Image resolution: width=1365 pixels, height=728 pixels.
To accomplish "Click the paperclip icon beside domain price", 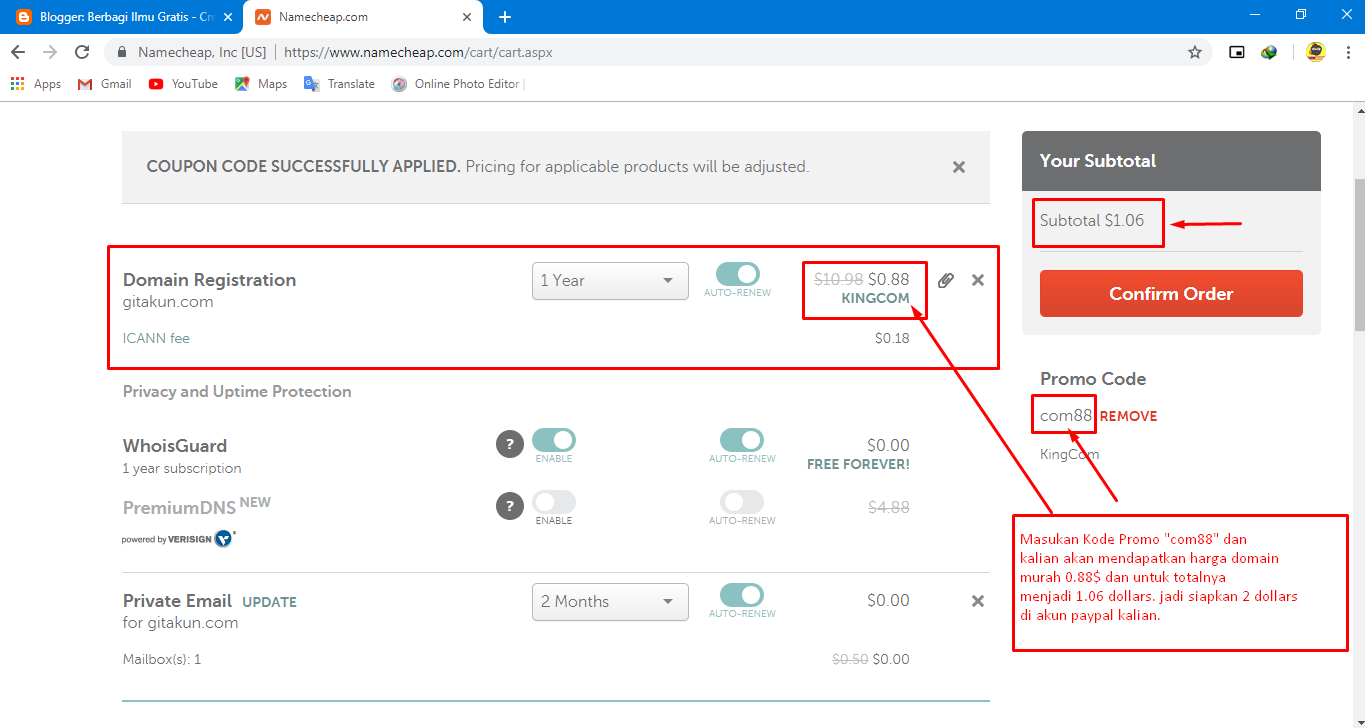I will pos(946,280).
